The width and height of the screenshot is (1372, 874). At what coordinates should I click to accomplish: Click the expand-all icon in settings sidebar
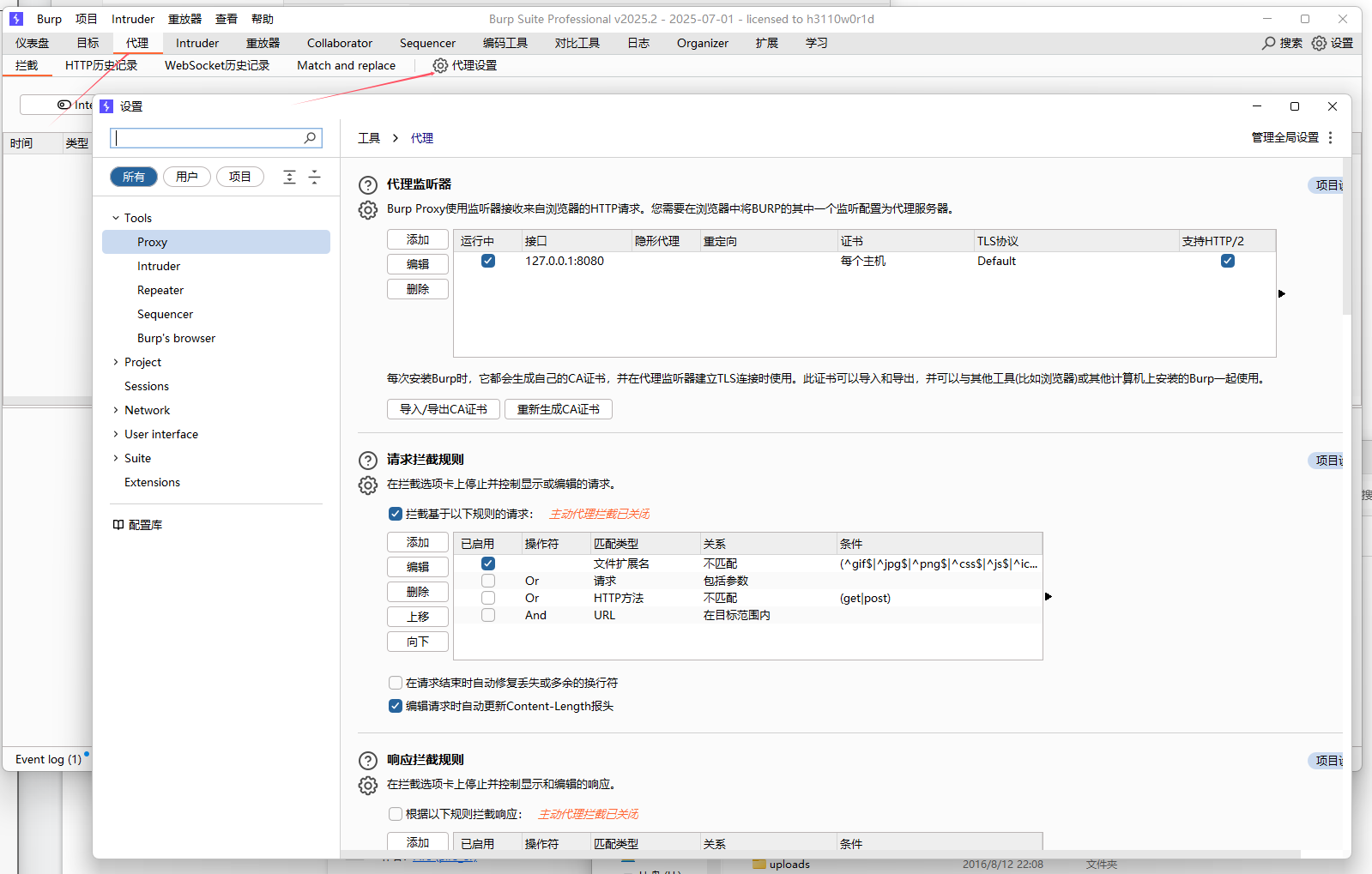click(x=289, y=177)
